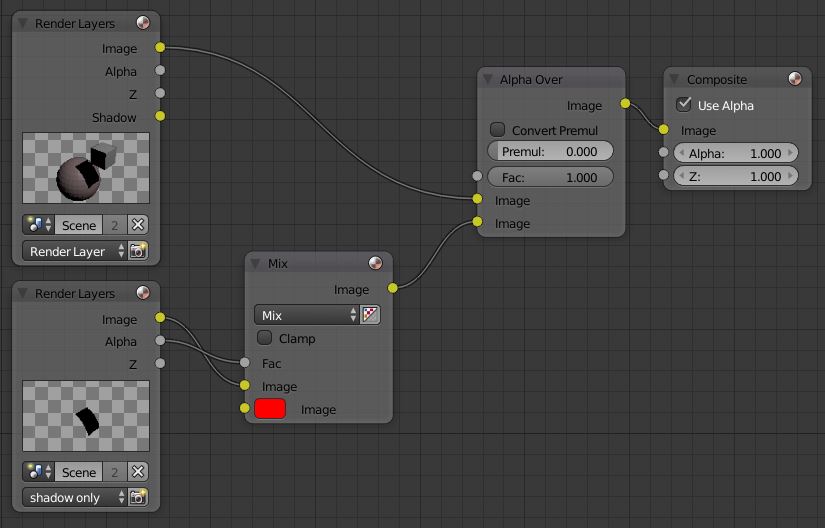This screenshot has height=528, width=825.
Task: Click Image output socket of bottom Render Layers node
Action: pos(160,317)
